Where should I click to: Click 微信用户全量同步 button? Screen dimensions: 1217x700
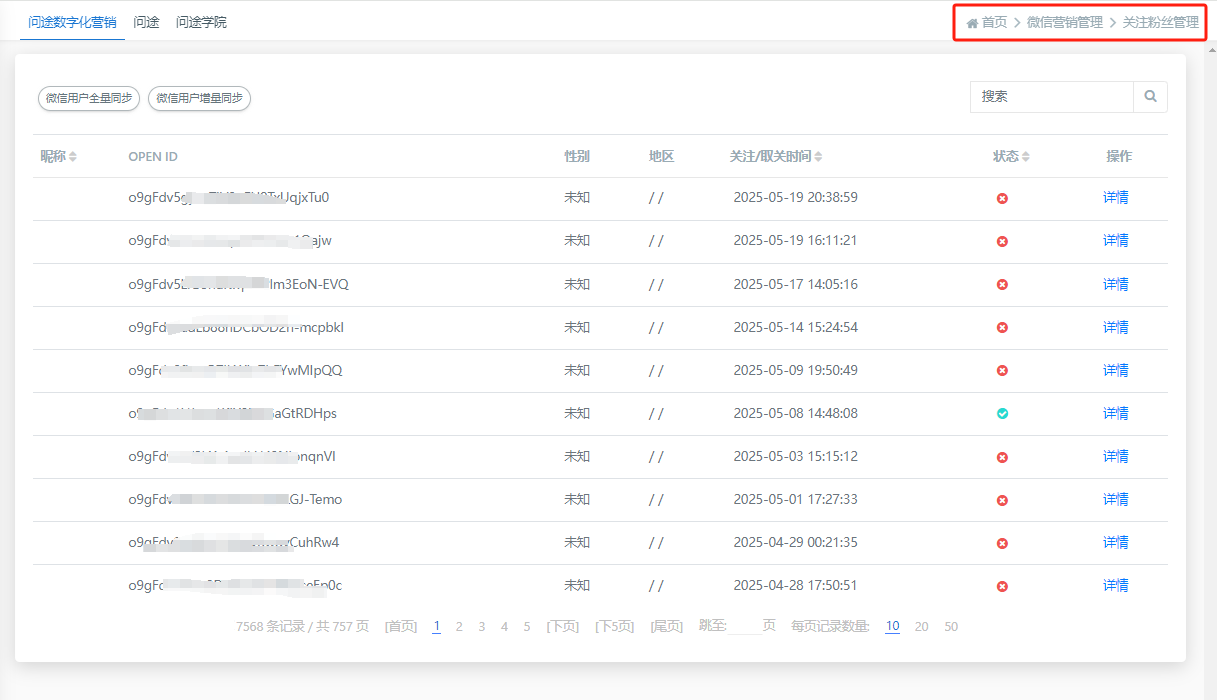[89, 98]
